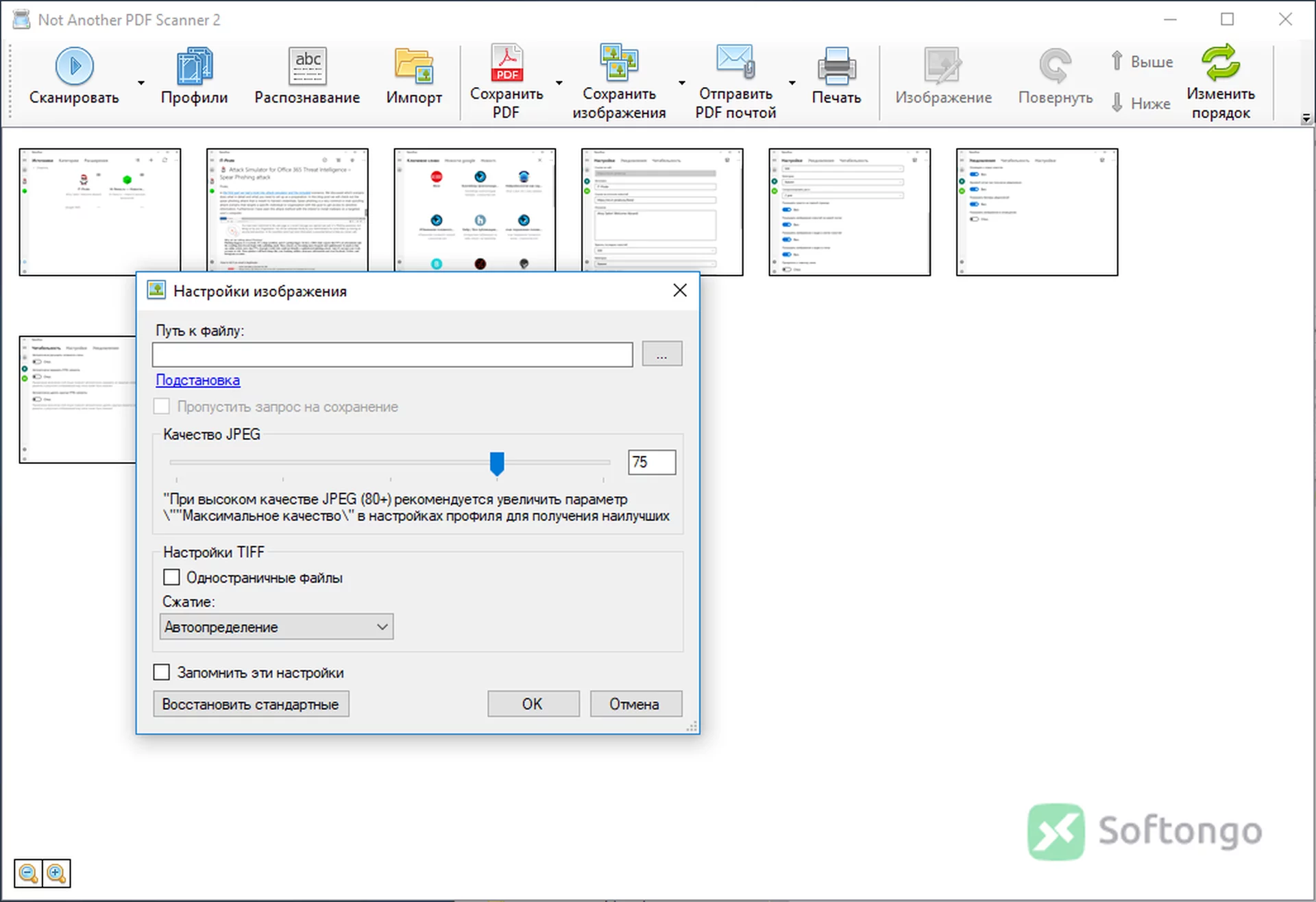Click the file path browse button
This screenshot has height=902, width=1316.
pyautogui.click(x=661, y=354)
